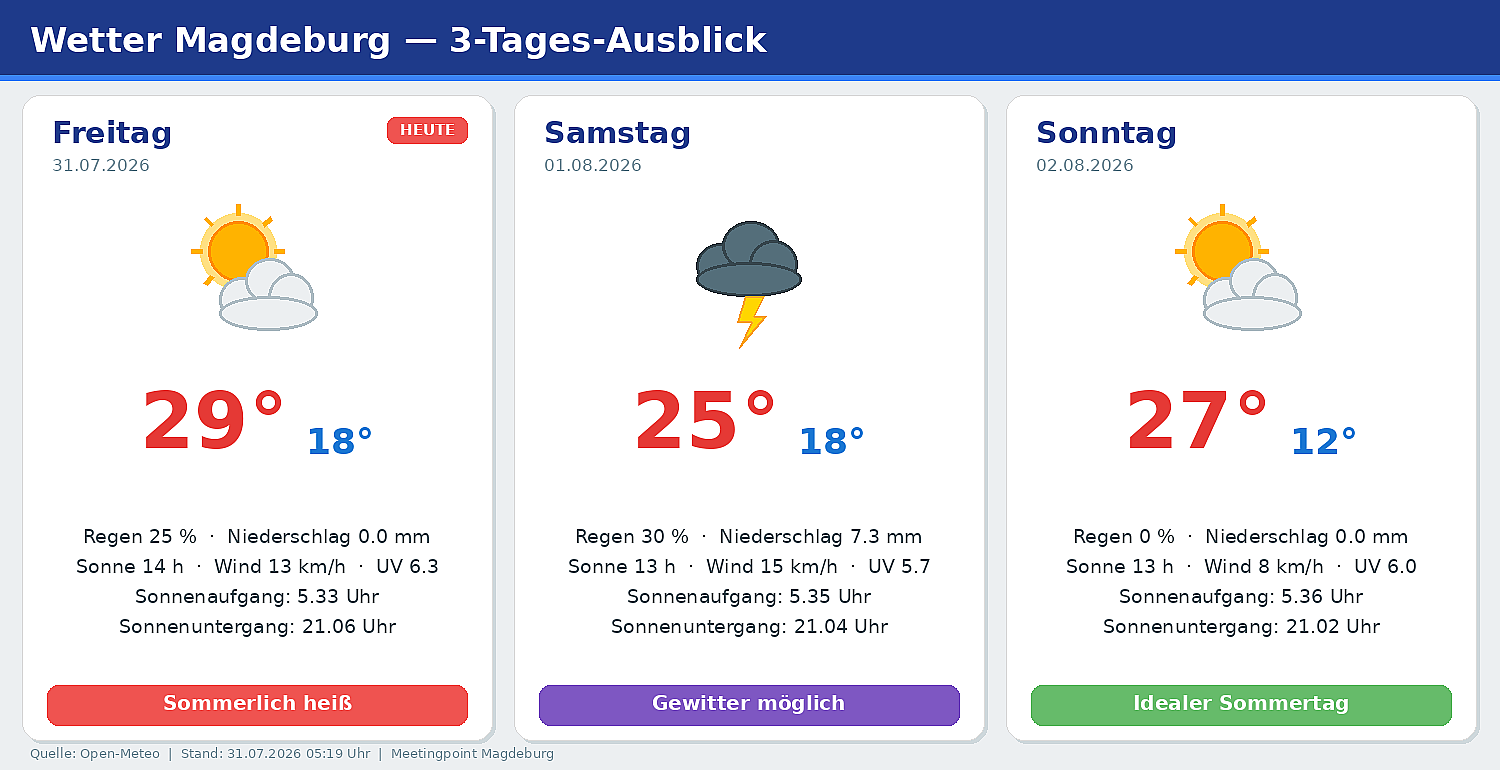Viewport: 1500px width, 770px height.
Task: Click the lightning bolt under Saturday's cloud
Action: (751, 321)
